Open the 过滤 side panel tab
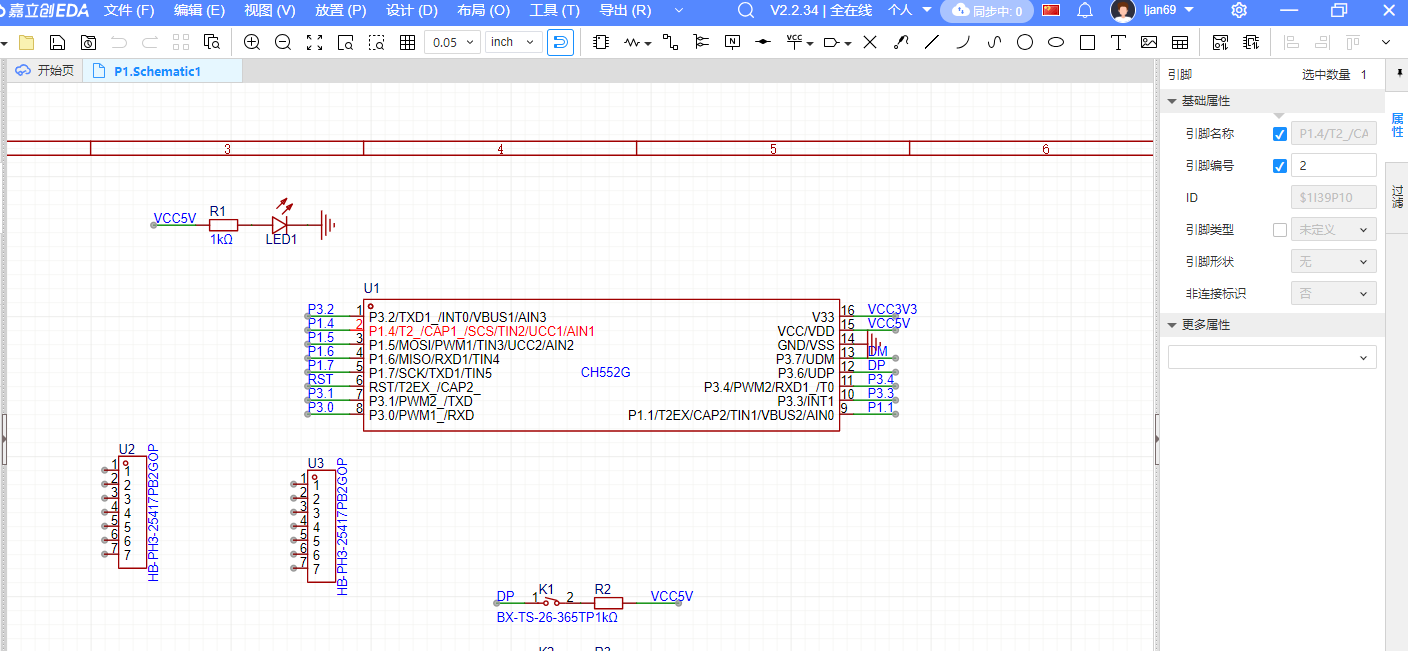The height and width of the screenshot is (651, 1408). click(1397, 197)
